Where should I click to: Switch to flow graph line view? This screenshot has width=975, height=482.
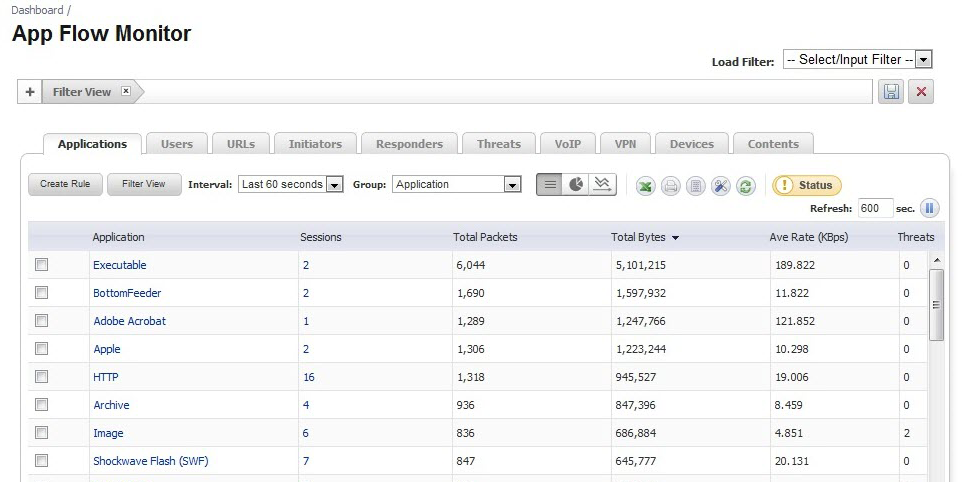[603, 185]
